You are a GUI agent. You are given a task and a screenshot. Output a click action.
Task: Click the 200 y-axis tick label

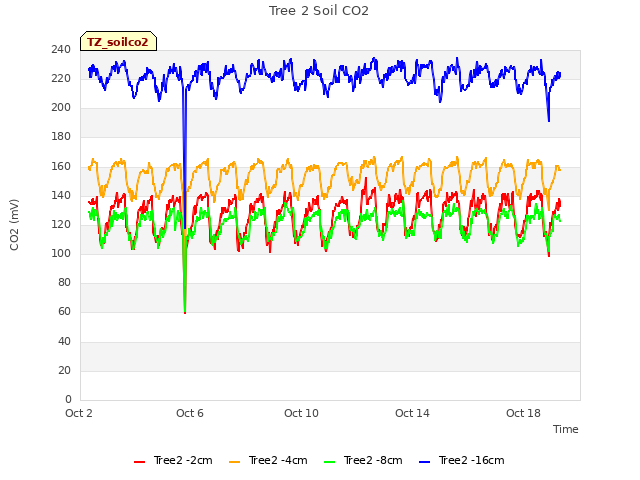pyautogui.click(x=61, y=108)
